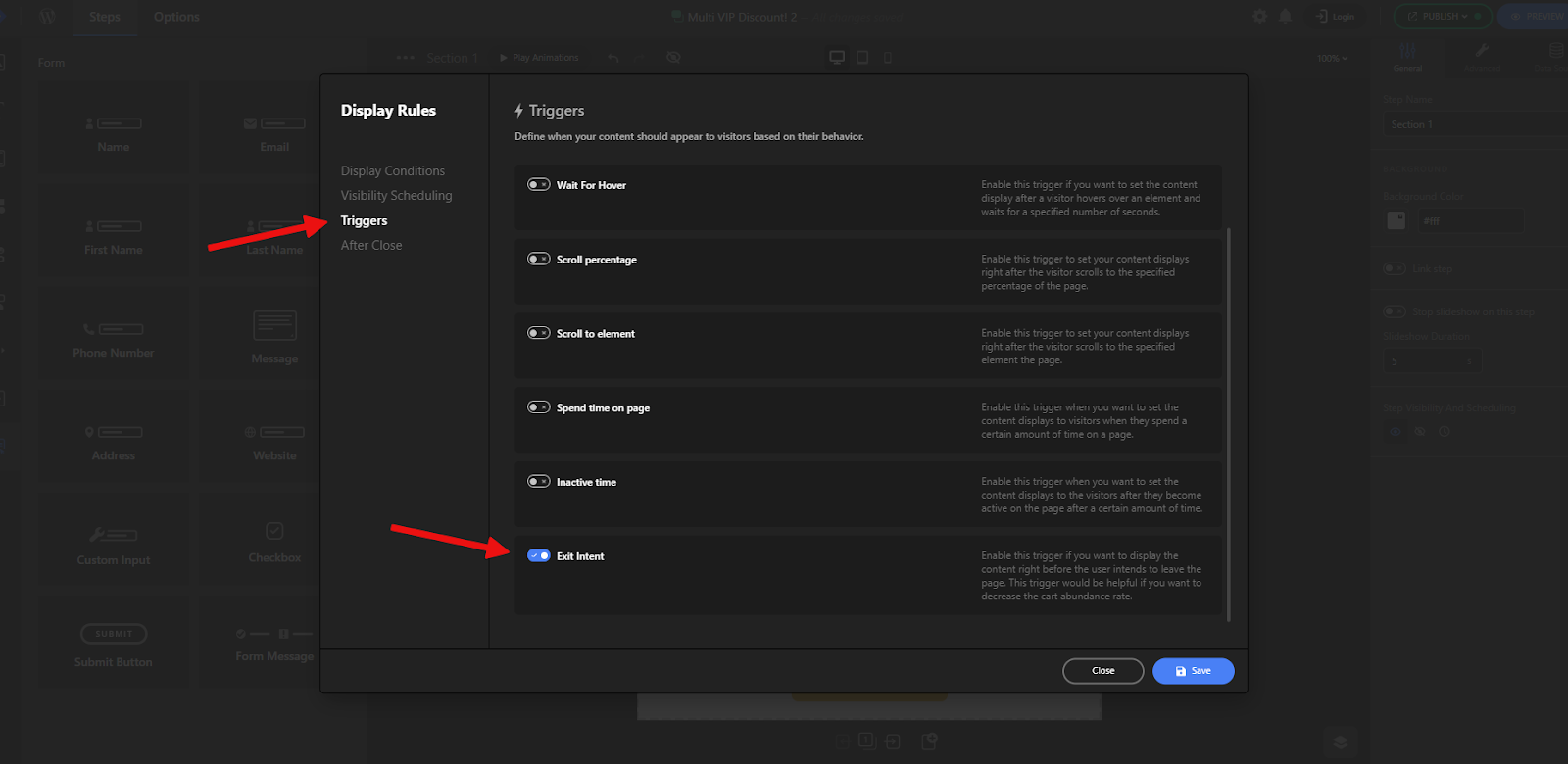Screen dimensions: 1568x764
Task: Go to Visibility Scheduling section
Action: pos(396,196)
